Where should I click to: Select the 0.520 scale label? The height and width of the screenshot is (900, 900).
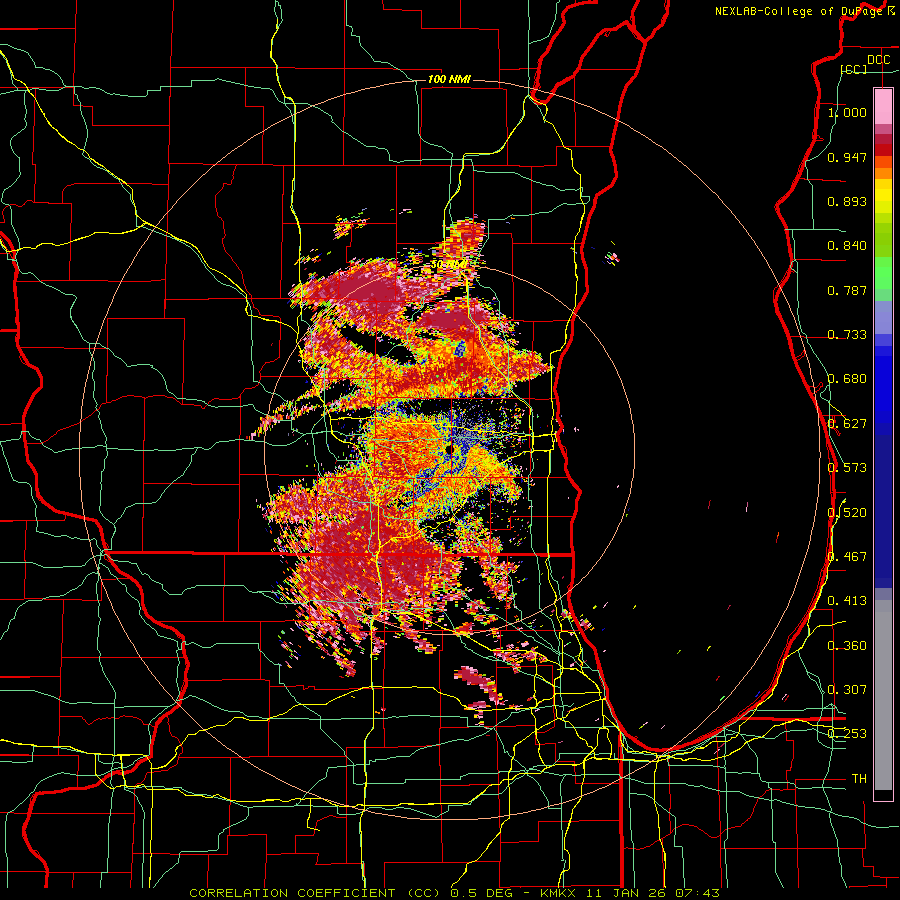[x=847, y=513]
